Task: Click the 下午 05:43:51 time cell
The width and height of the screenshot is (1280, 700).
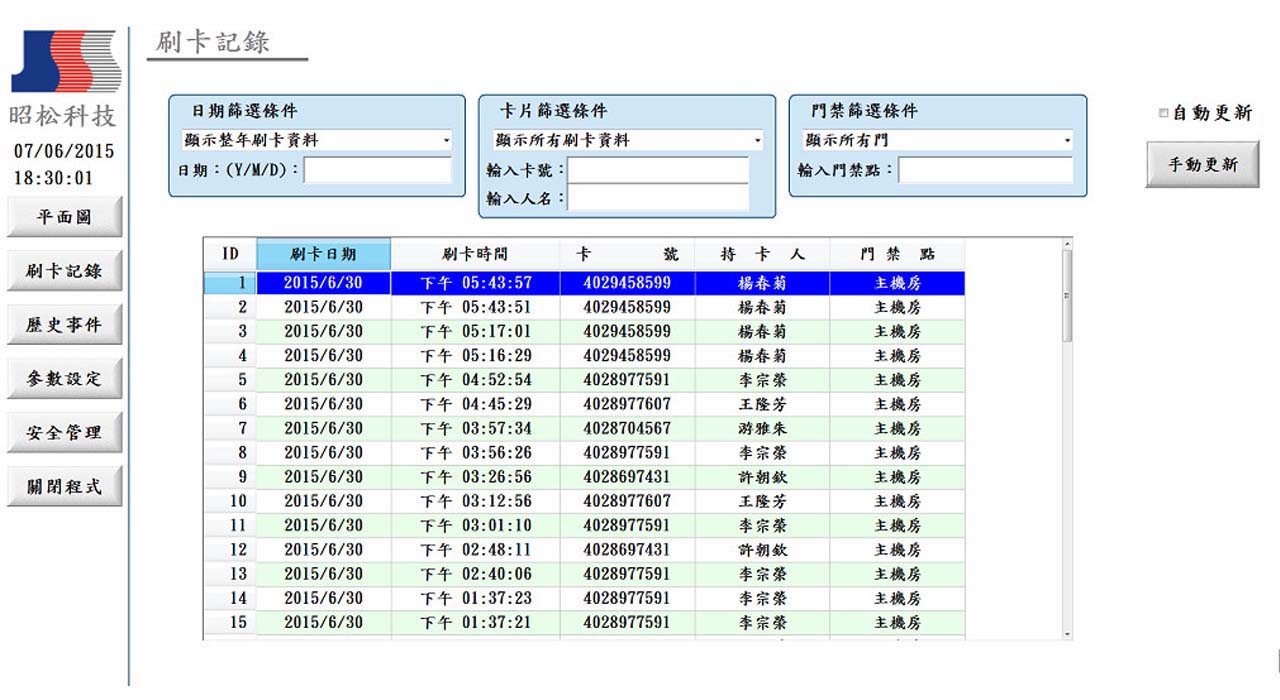Action: pyautogui.click(x=475, y=307)
